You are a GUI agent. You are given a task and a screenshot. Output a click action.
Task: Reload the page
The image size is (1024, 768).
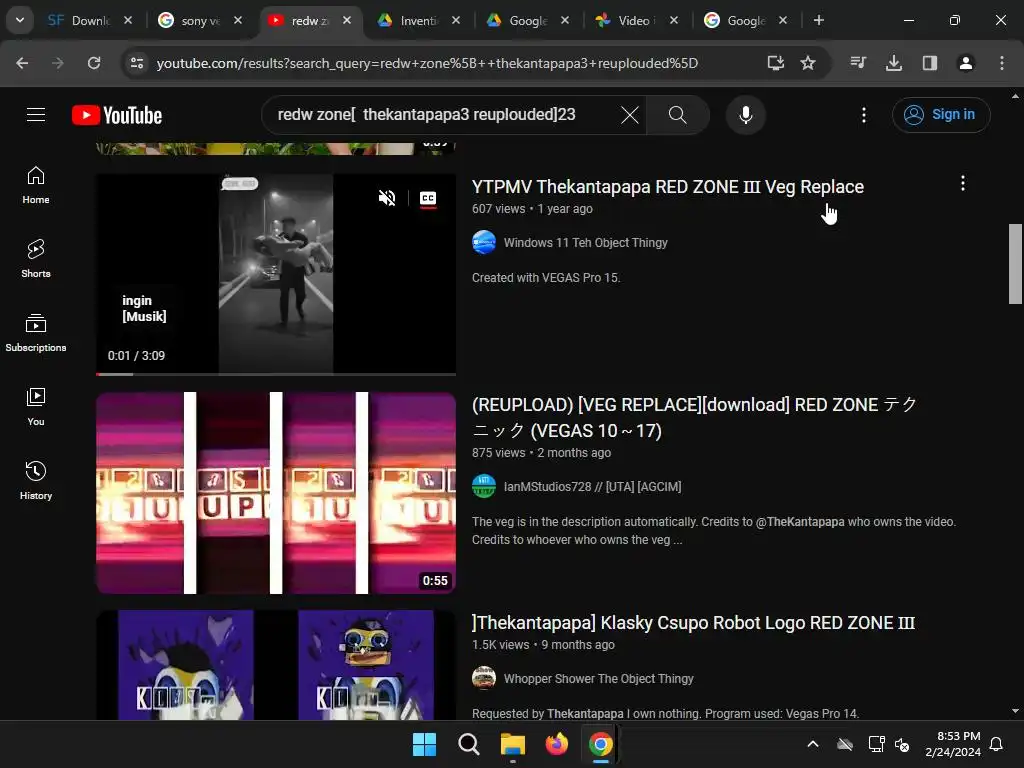point(94,63)
